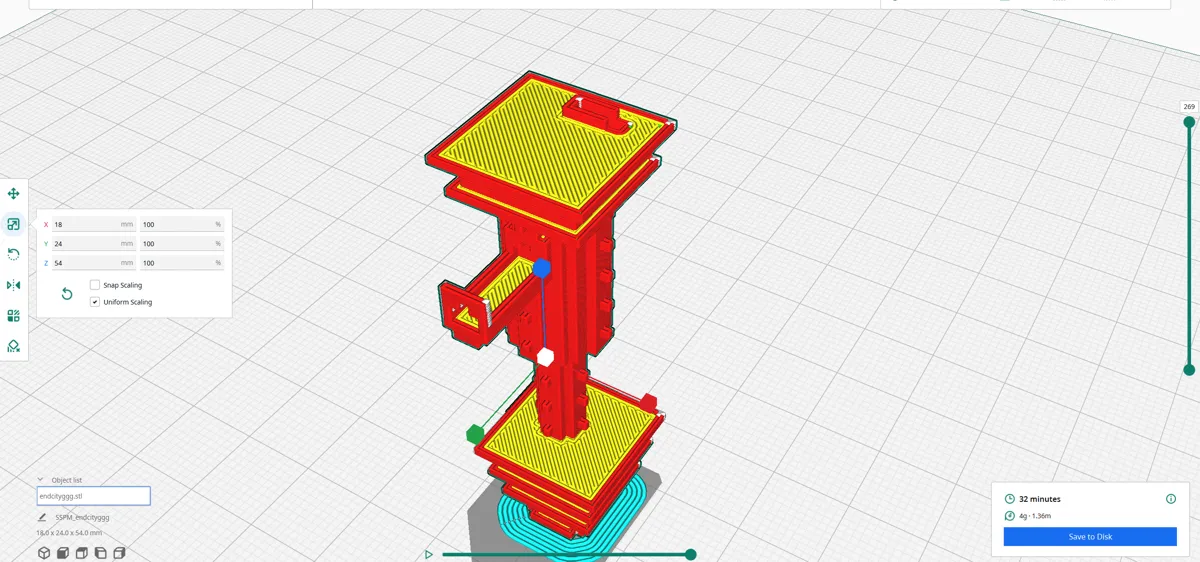The image size is (1200, 562).
Task: Click the Save to Disk button
Action: pos(1090,537)
